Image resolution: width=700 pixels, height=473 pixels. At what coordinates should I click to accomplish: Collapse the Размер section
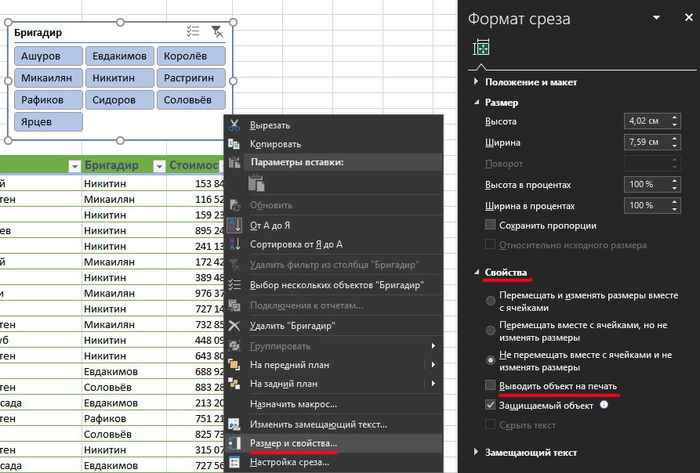[476, 102]
